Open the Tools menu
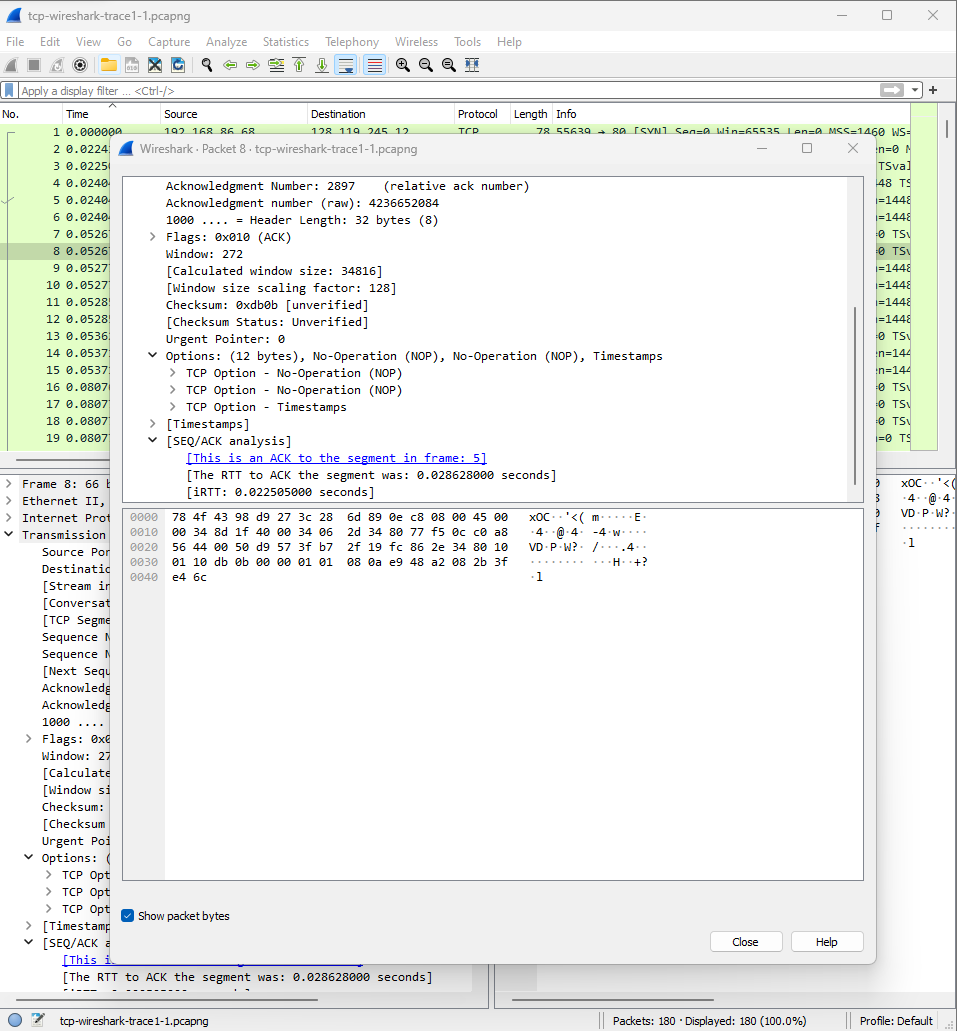This screenshot has height=1031, width=957. [x=467, y=41]
